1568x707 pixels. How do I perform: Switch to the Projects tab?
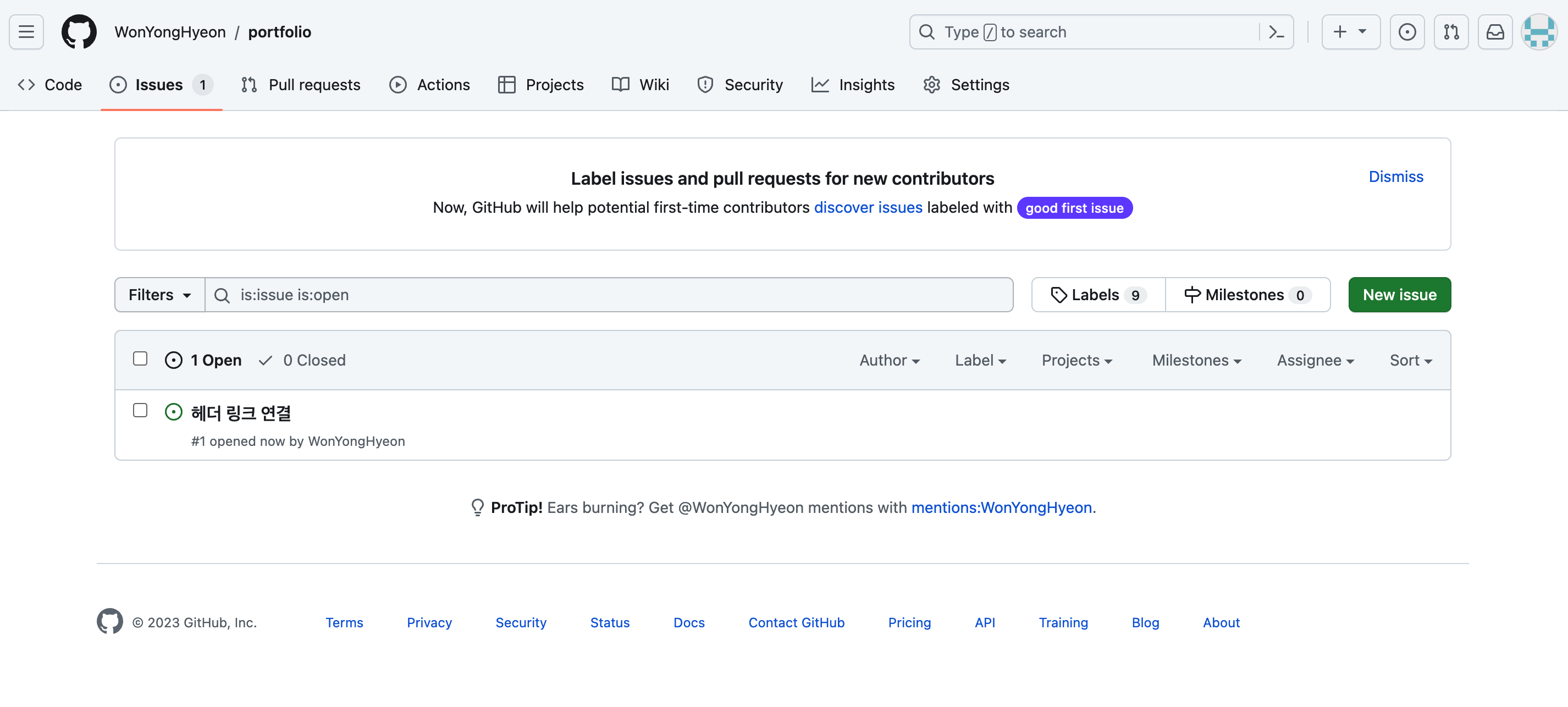coord(540,85)
